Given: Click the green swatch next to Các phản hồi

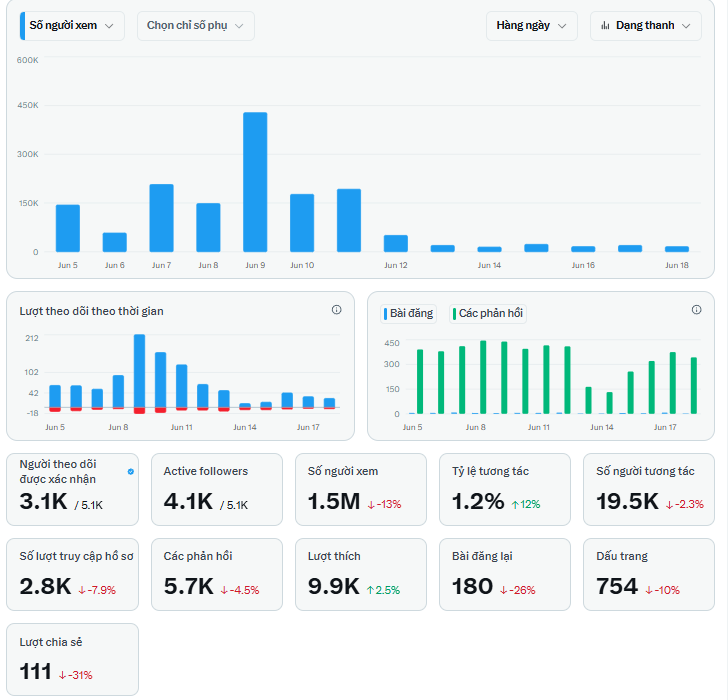Looking at the screenshot, I should point(454,314).
